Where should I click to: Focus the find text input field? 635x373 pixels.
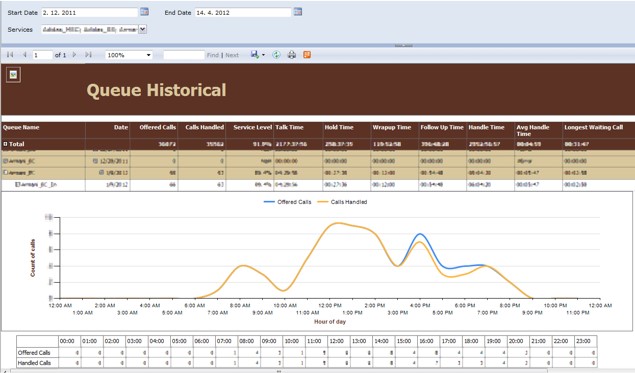184,55
